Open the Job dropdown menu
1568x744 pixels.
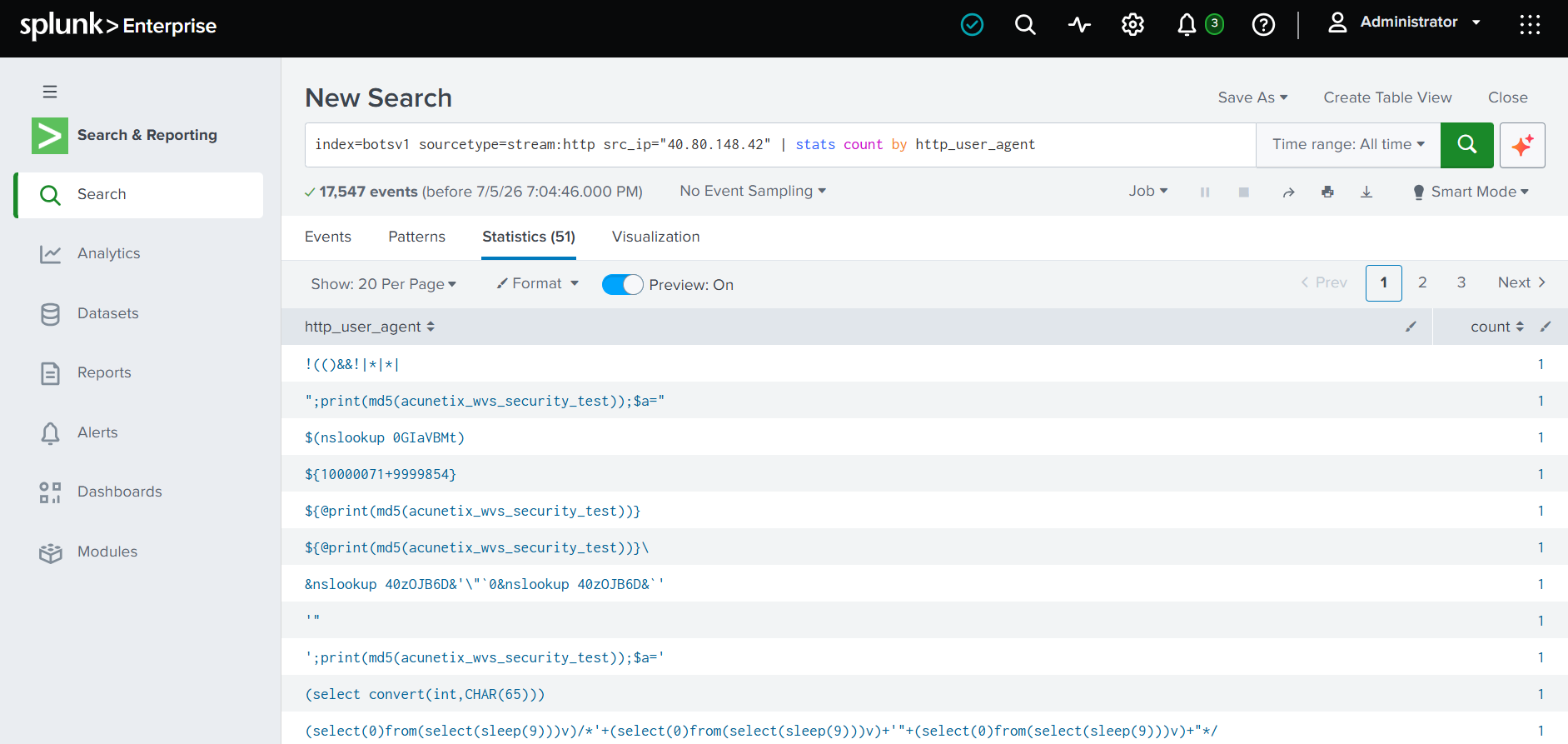tap(1148, 192)
